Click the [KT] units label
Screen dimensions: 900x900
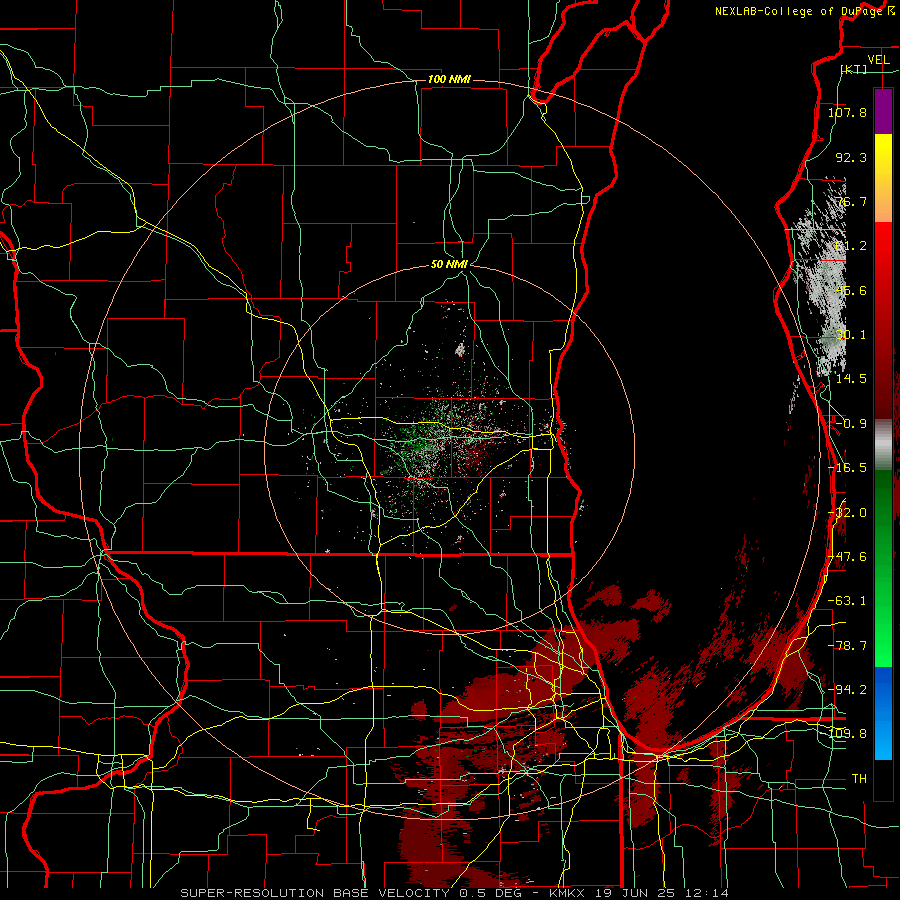pos(854,69)
